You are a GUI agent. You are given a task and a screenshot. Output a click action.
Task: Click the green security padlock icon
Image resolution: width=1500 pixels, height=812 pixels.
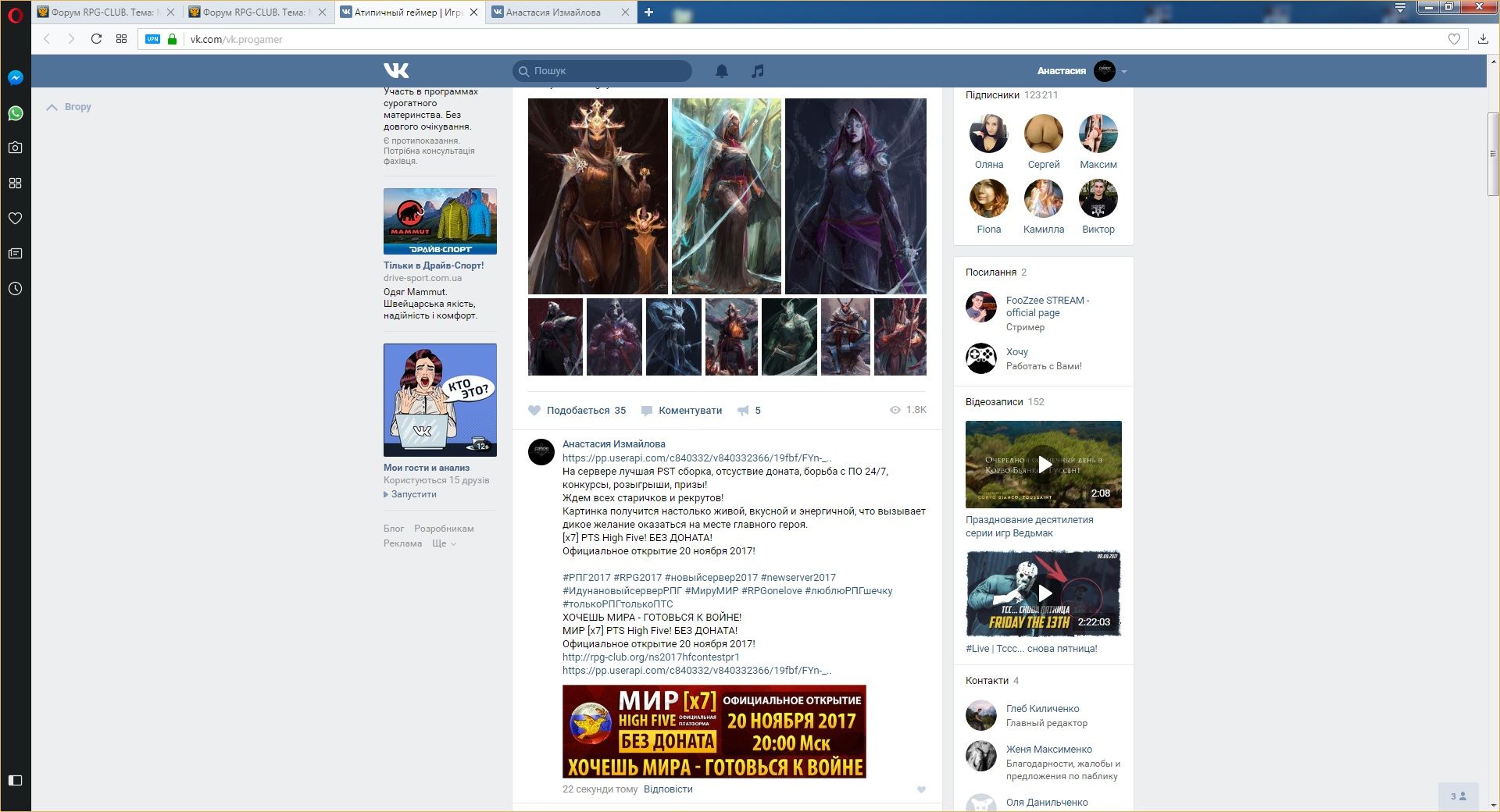(173, 39)
